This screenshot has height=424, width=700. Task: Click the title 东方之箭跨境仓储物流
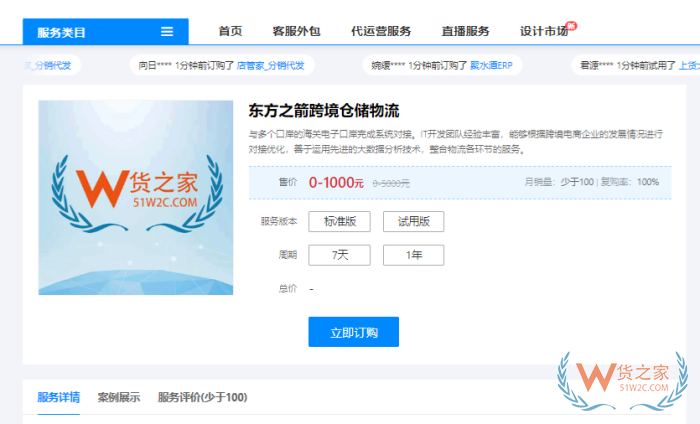coord(324,111)
